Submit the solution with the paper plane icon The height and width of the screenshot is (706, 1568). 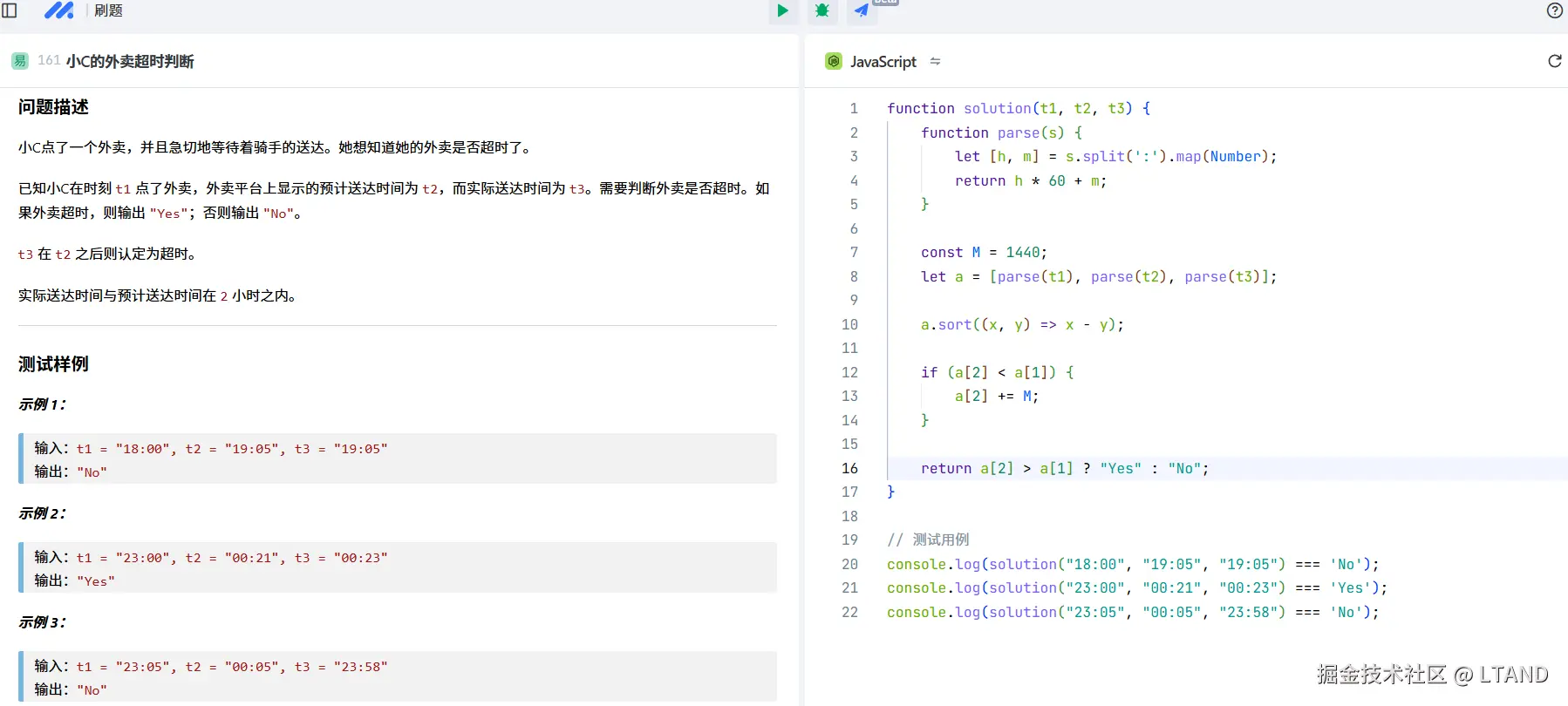point(862,10)
